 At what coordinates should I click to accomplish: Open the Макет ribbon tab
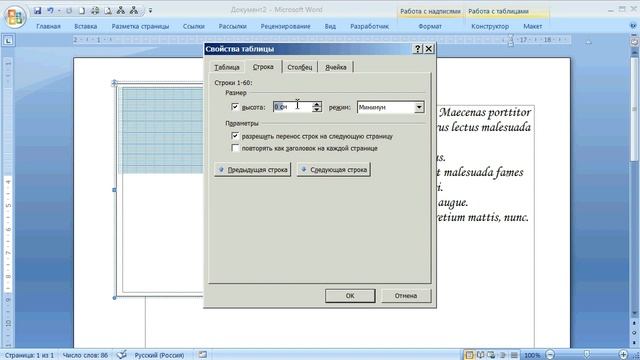[x=532, y=26]
